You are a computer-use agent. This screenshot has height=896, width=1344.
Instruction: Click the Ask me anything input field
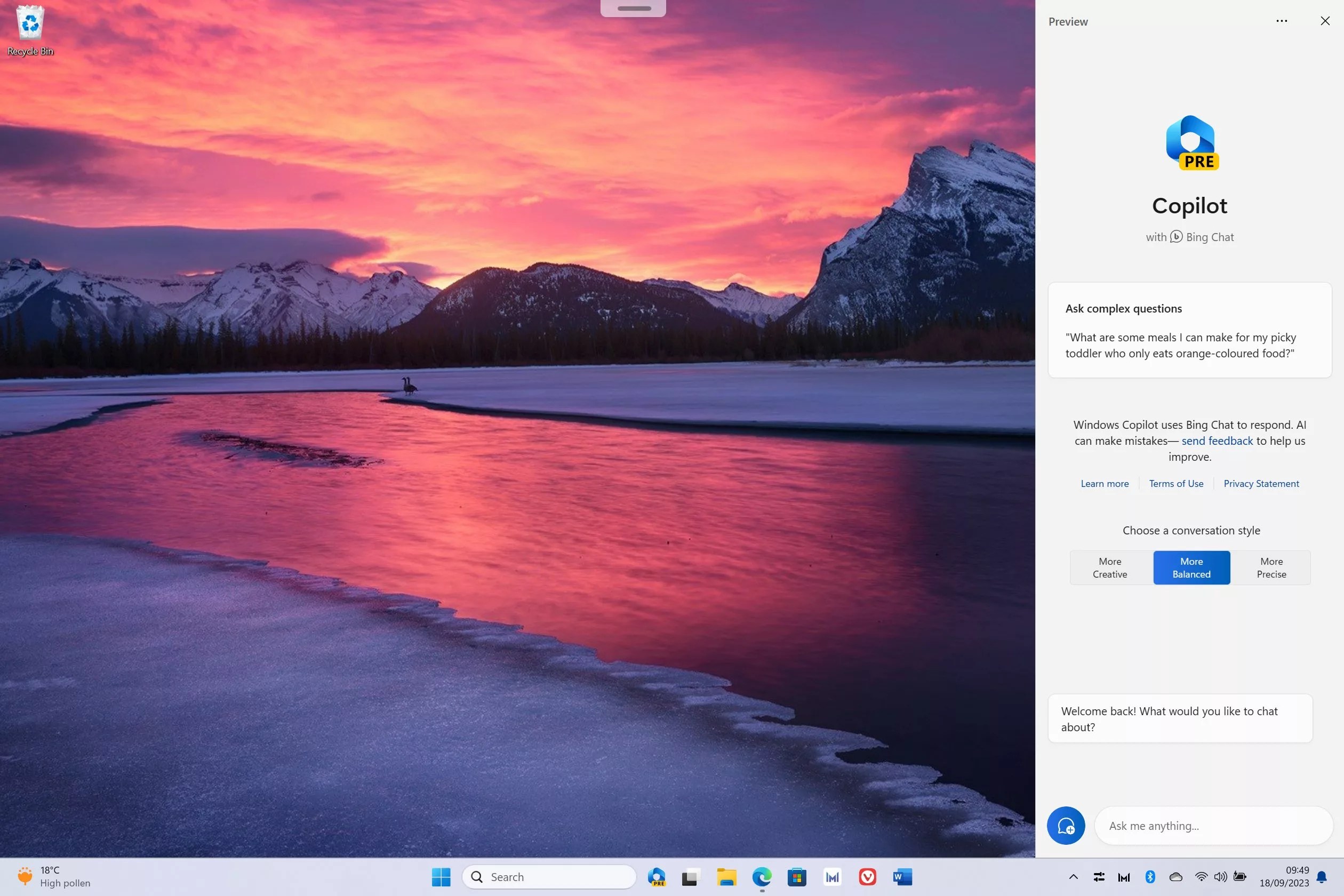1211,826
